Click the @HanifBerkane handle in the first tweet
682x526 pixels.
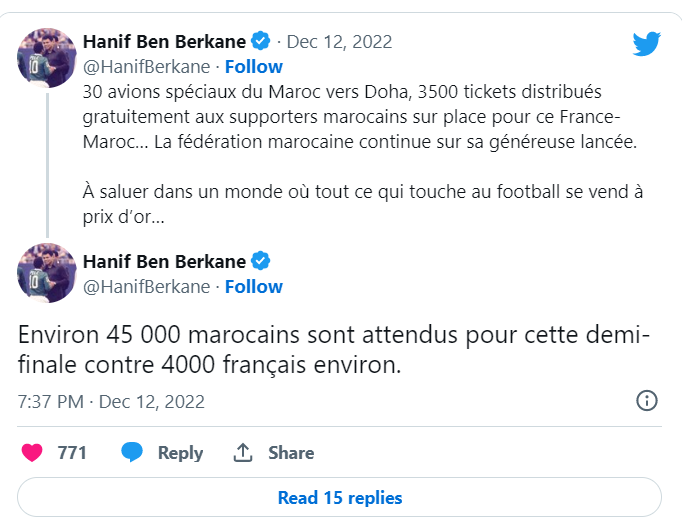click(x=146, y=66)
